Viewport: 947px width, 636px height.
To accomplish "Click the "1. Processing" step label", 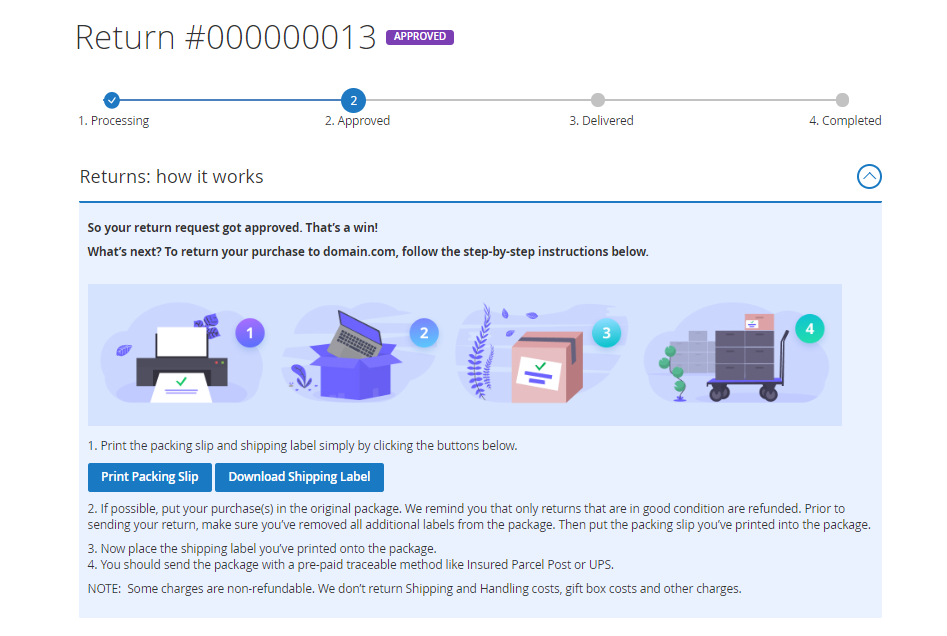I will point(114,121).
